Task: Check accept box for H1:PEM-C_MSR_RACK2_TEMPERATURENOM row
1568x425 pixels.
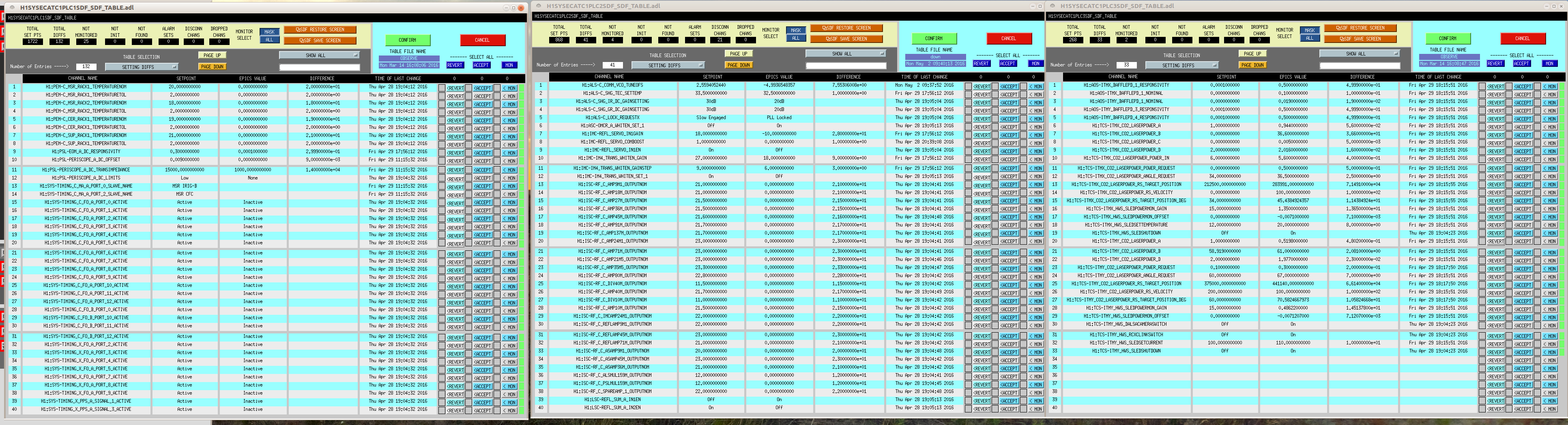Action: click(x=469, y=104)
